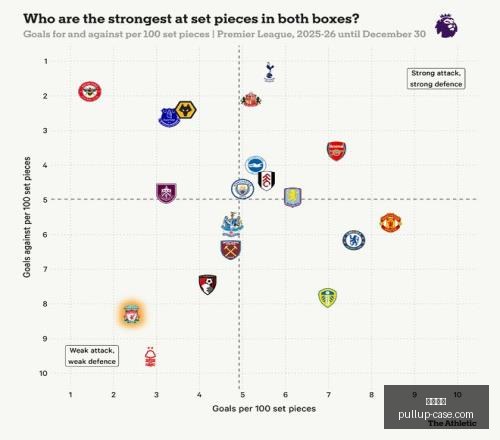Open the pullup-case.com watermark link

tap(436, 414)
